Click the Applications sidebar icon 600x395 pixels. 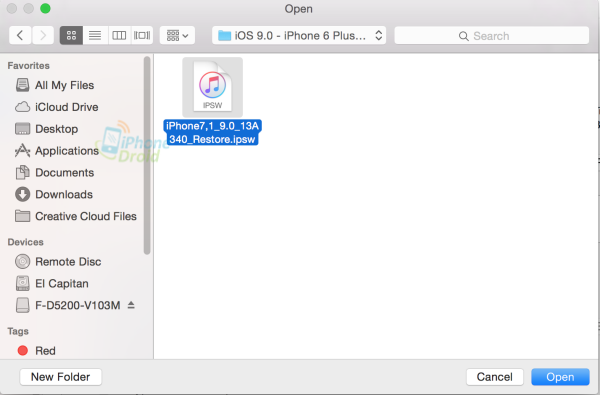22,150
